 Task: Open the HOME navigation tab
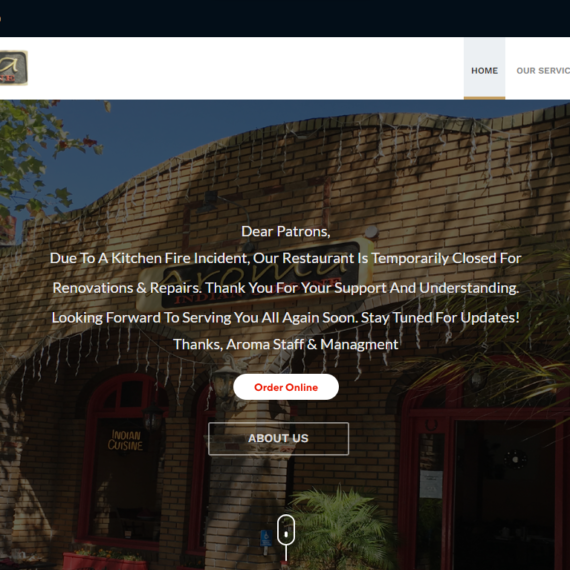(x=484, y=71)
